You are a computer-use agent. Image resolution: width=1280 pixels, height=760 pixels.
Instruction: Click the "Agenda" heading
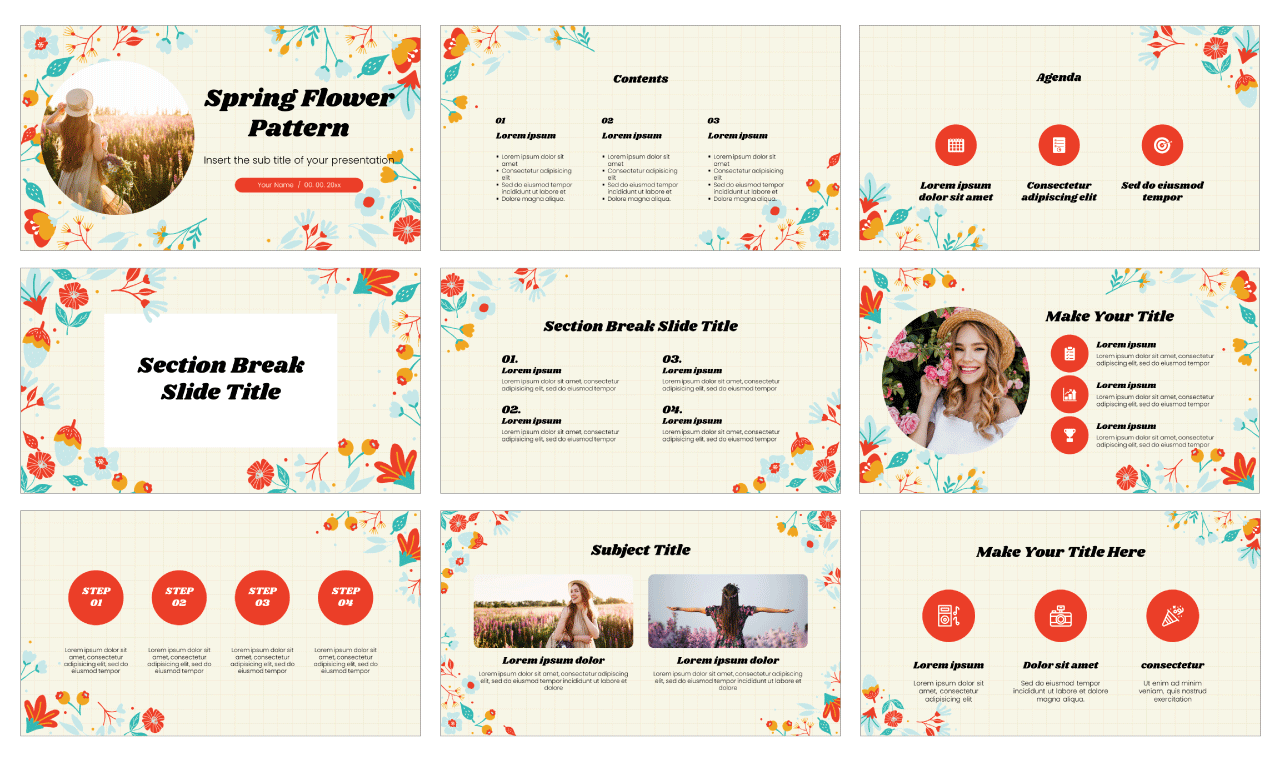(1059, 77)
